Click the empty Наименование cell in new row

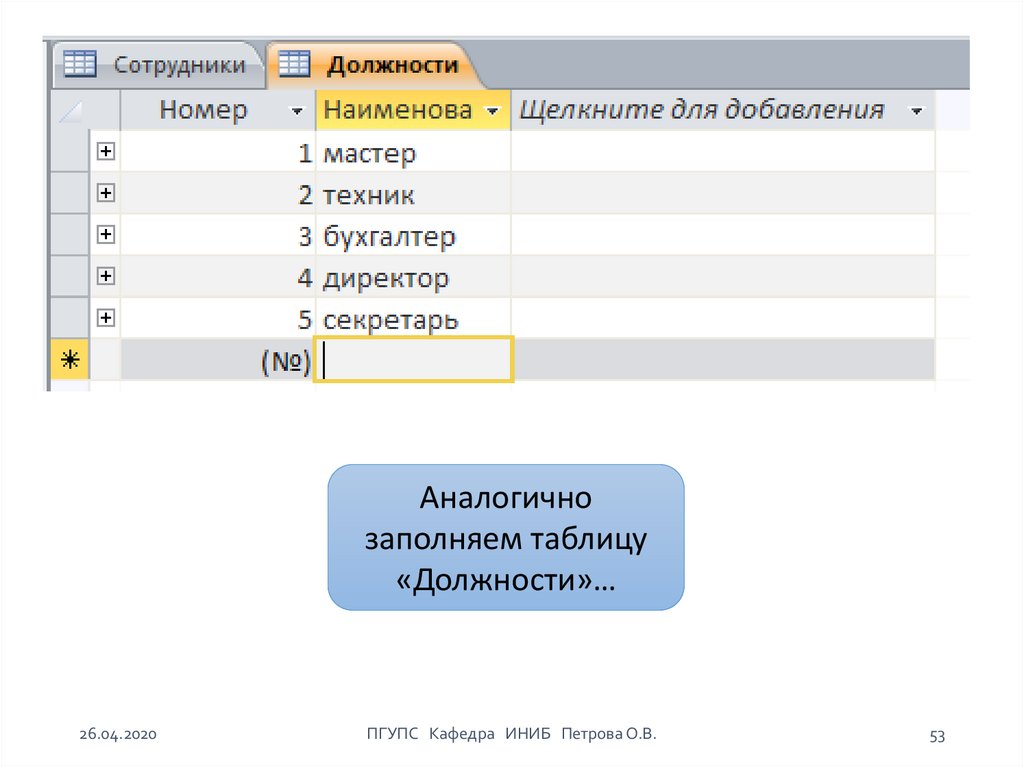(x=414, y=361)
